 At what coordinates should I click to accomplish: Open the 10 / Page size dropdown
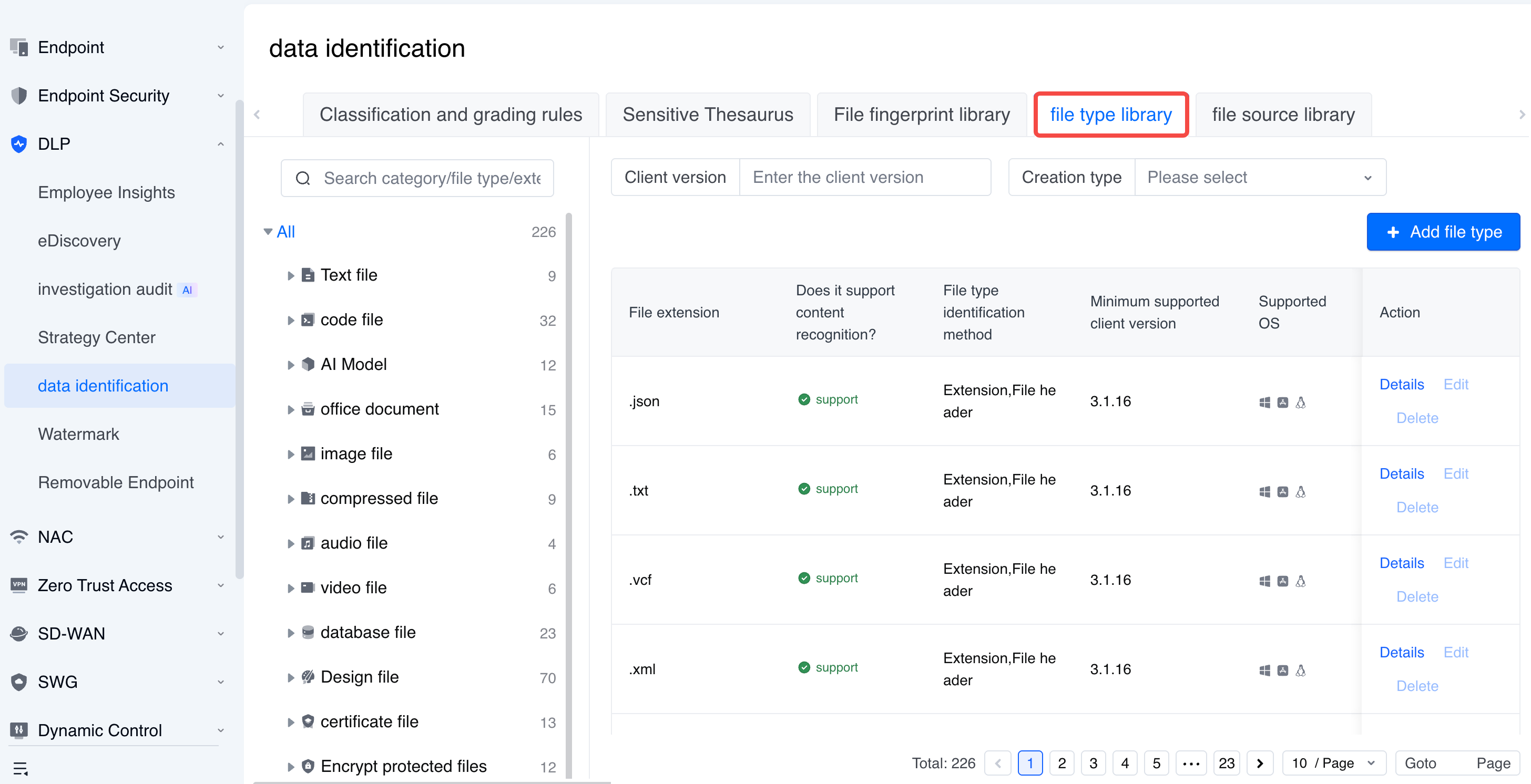1333,762
